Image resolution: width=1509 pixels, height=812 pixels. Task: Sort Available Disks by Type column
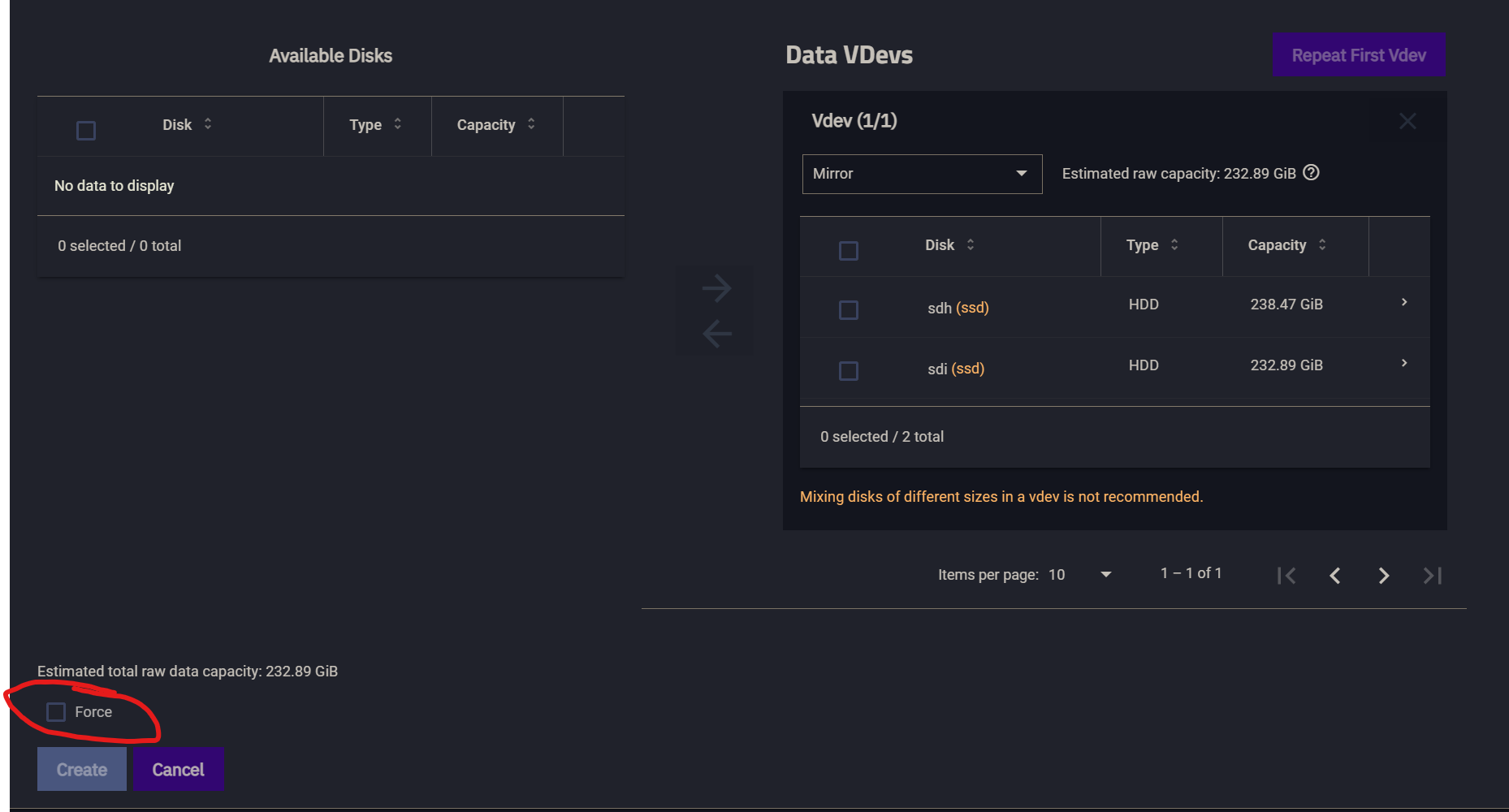tap(375, 124)
